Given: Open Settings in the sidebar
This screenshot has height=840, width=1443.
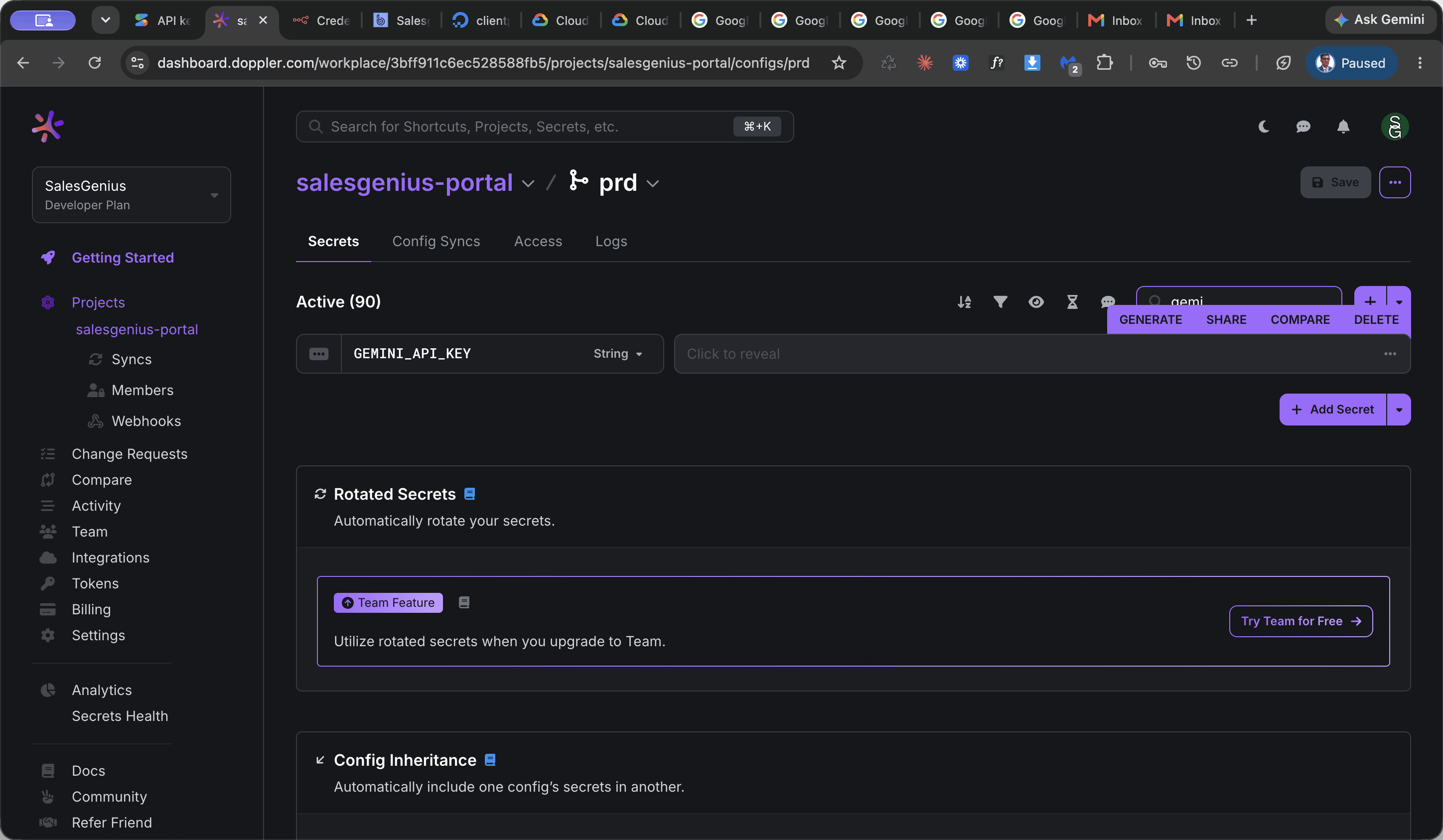Looking at the screenshot, I should [x=98, y=635].
